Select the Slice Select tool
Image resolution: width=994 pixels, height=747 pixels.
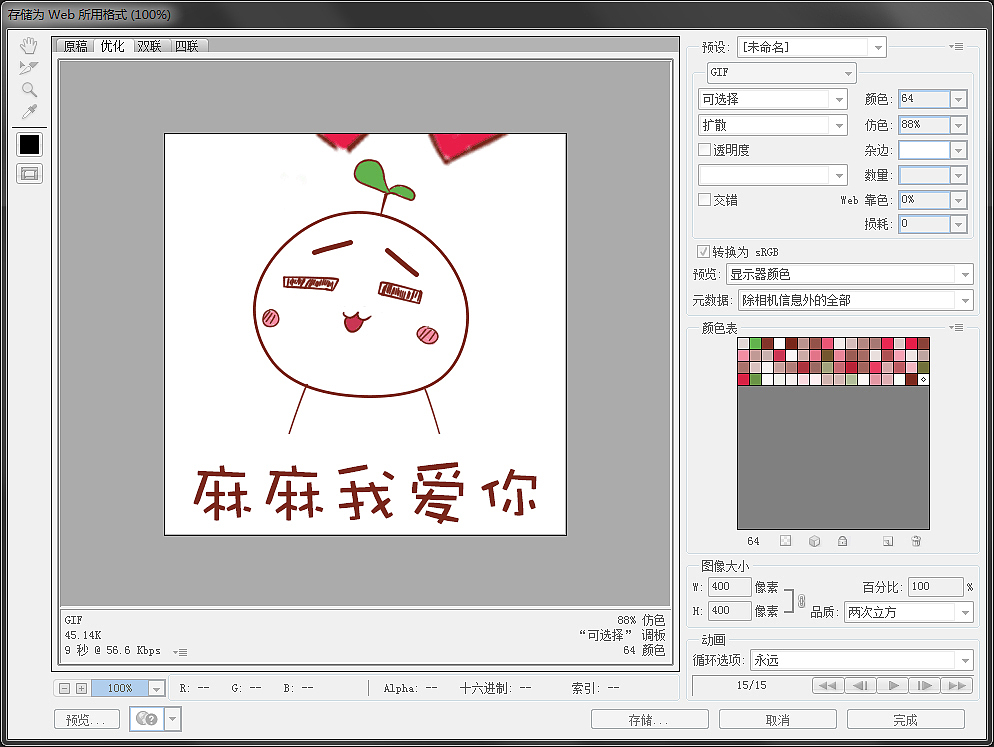click(28, 67)
